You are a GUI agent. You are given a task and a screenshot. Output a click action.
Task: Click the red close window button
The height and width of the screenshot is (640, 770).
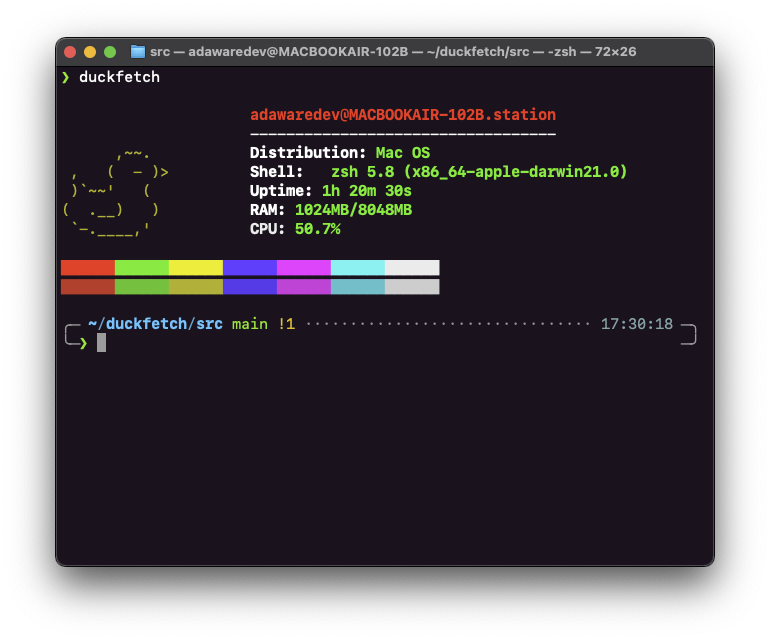(70, 52)
